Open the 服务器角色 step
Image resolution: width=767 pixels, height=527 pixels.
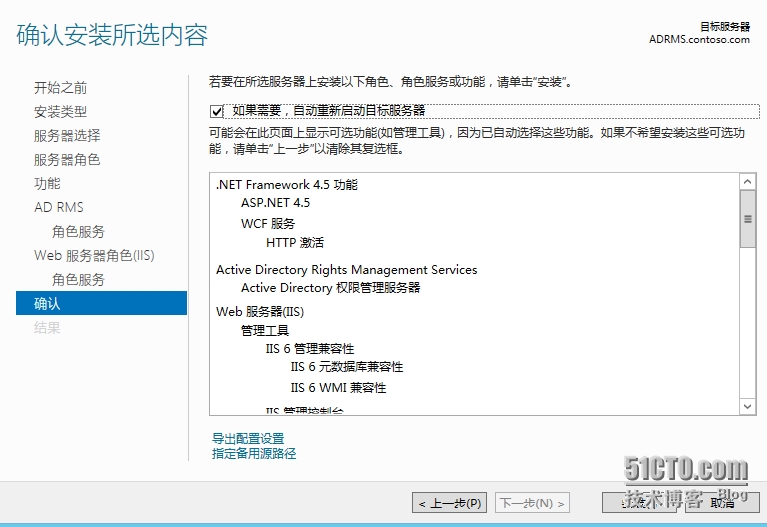[67, 160]
